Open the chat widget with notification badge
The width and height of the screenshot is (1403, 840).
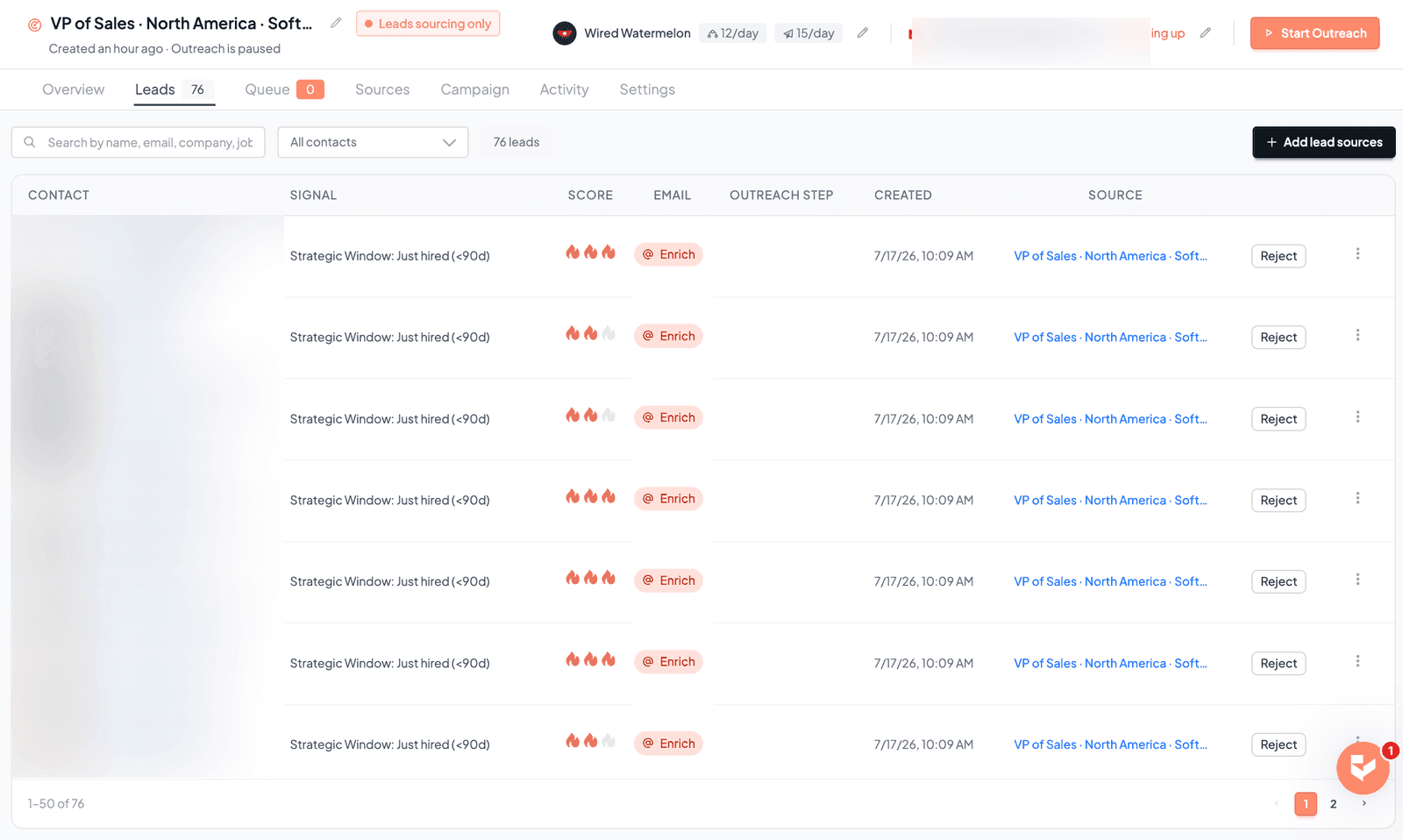pos(1363,768)
